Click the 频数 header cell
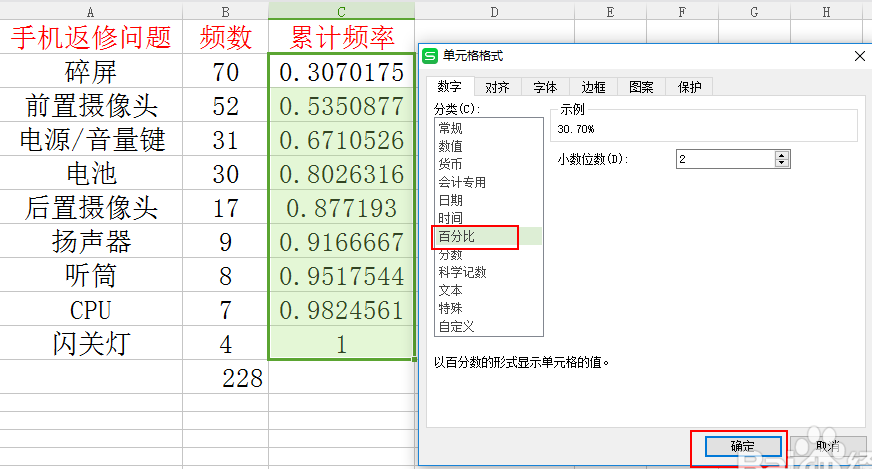This screenshot has height=469, width=872. [x=225, y=37]
